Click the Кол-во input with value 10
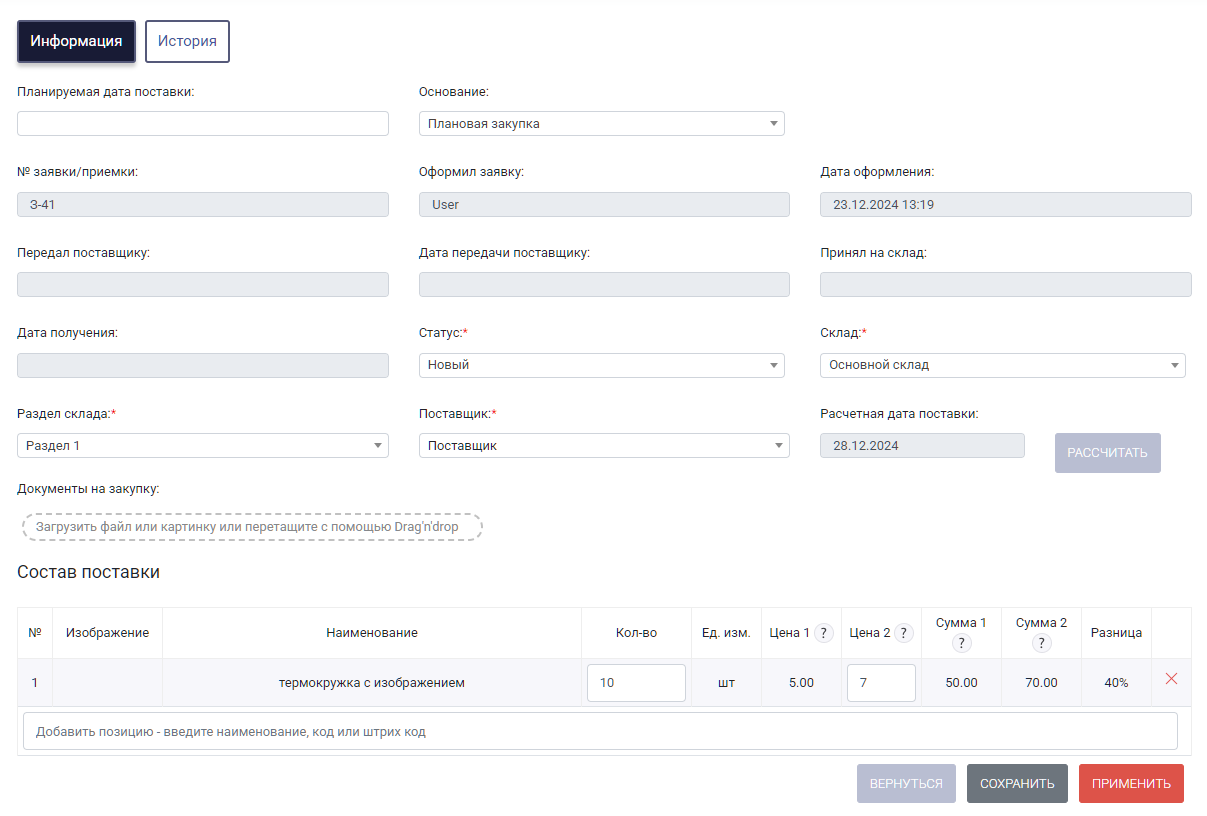The height and width of the screenshot is (816, 1207). point(636,683)
